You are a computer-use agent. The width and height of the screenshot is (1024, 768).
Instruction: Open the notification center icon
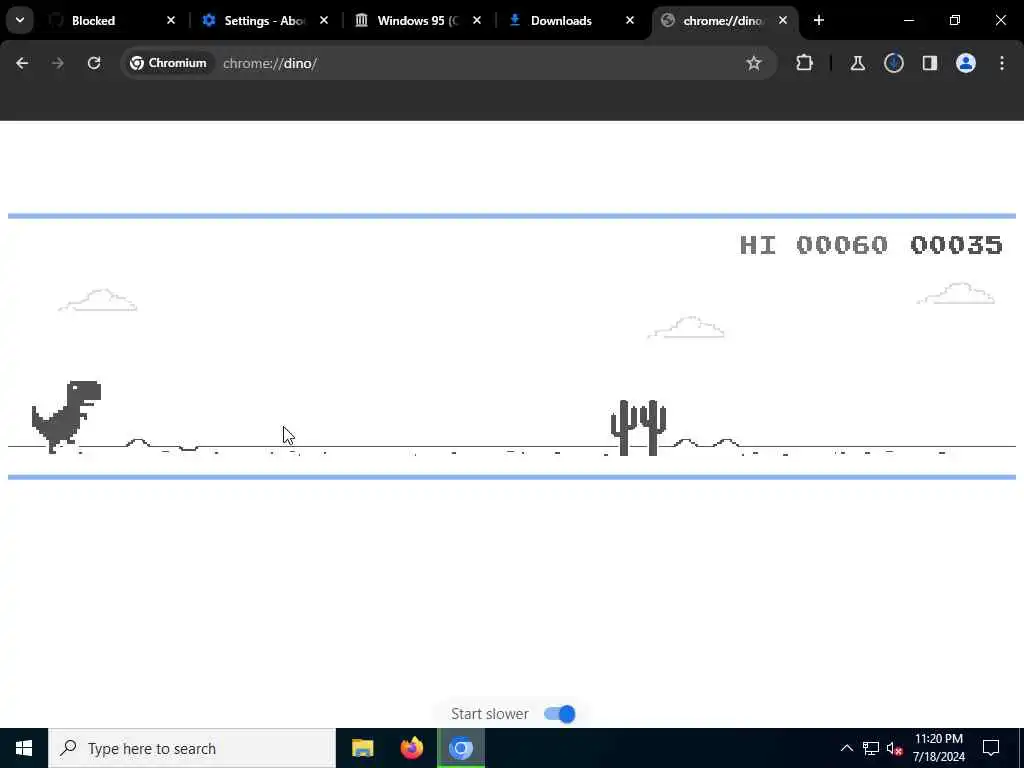(991, 748)
